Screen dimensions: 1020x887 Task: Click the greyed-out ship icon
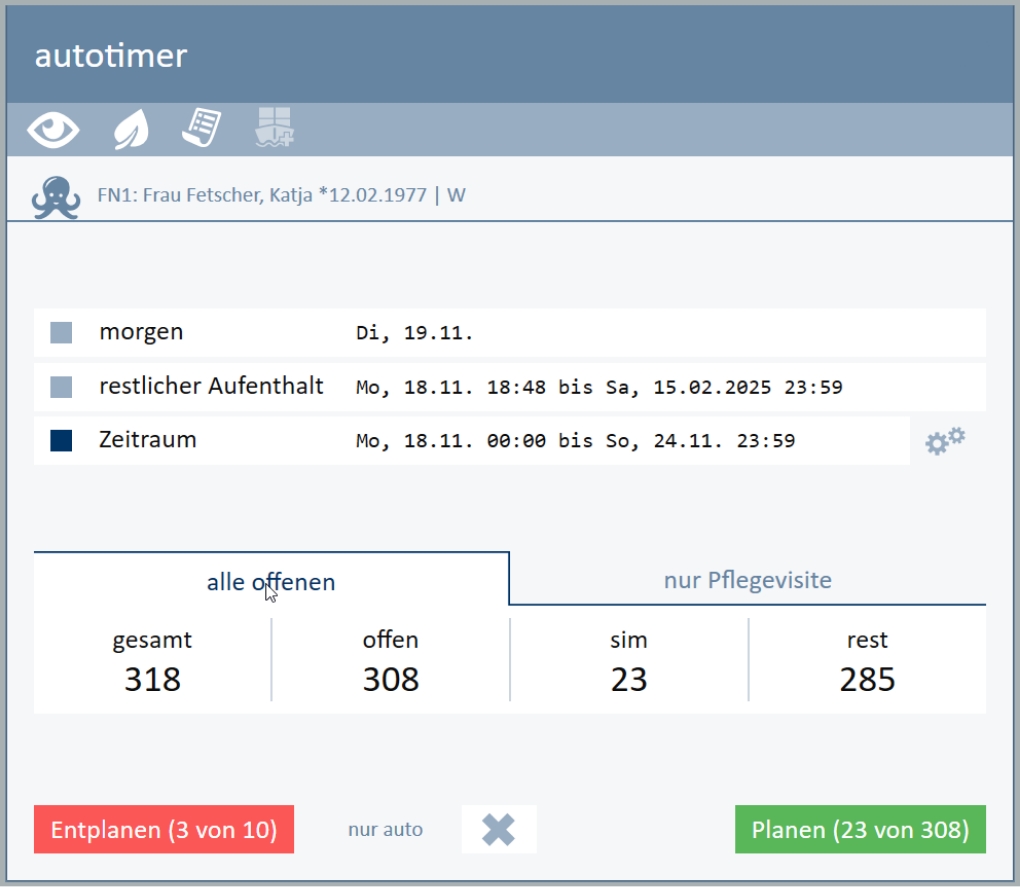[x=274, y=129]
